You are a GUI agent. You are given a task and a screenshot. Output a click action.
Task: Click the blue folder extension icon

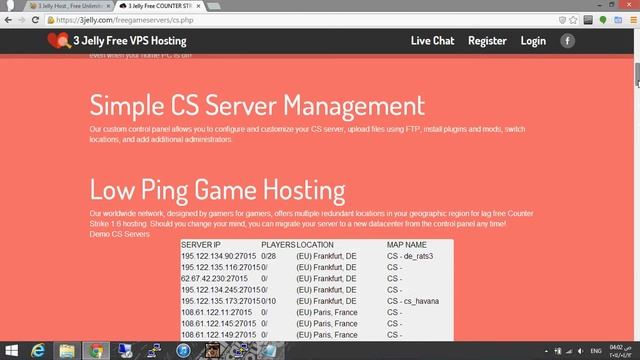click(x=618, y=20)
